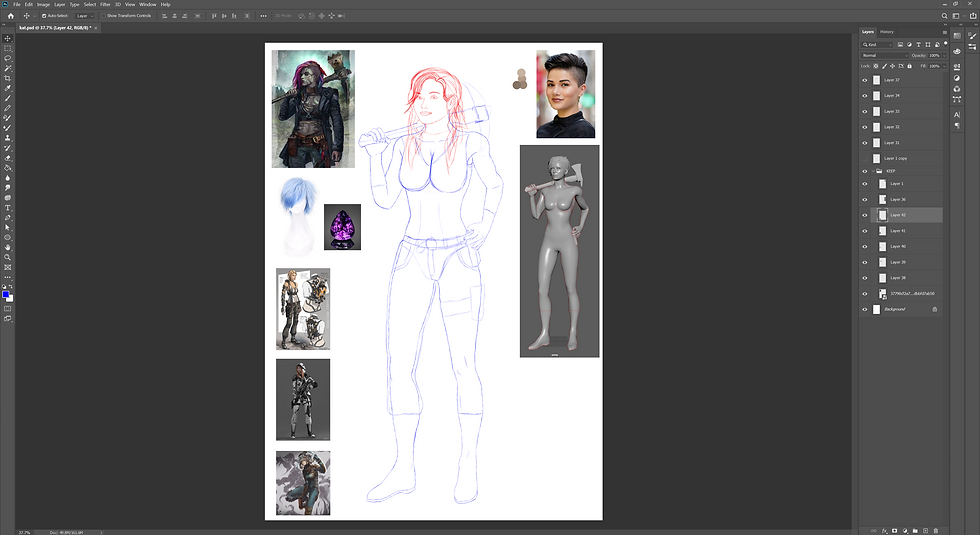980x535 pixels.
Task: Show the hidden Layer 1 copy
Action: pyautogui.click(x=865, y=158)
